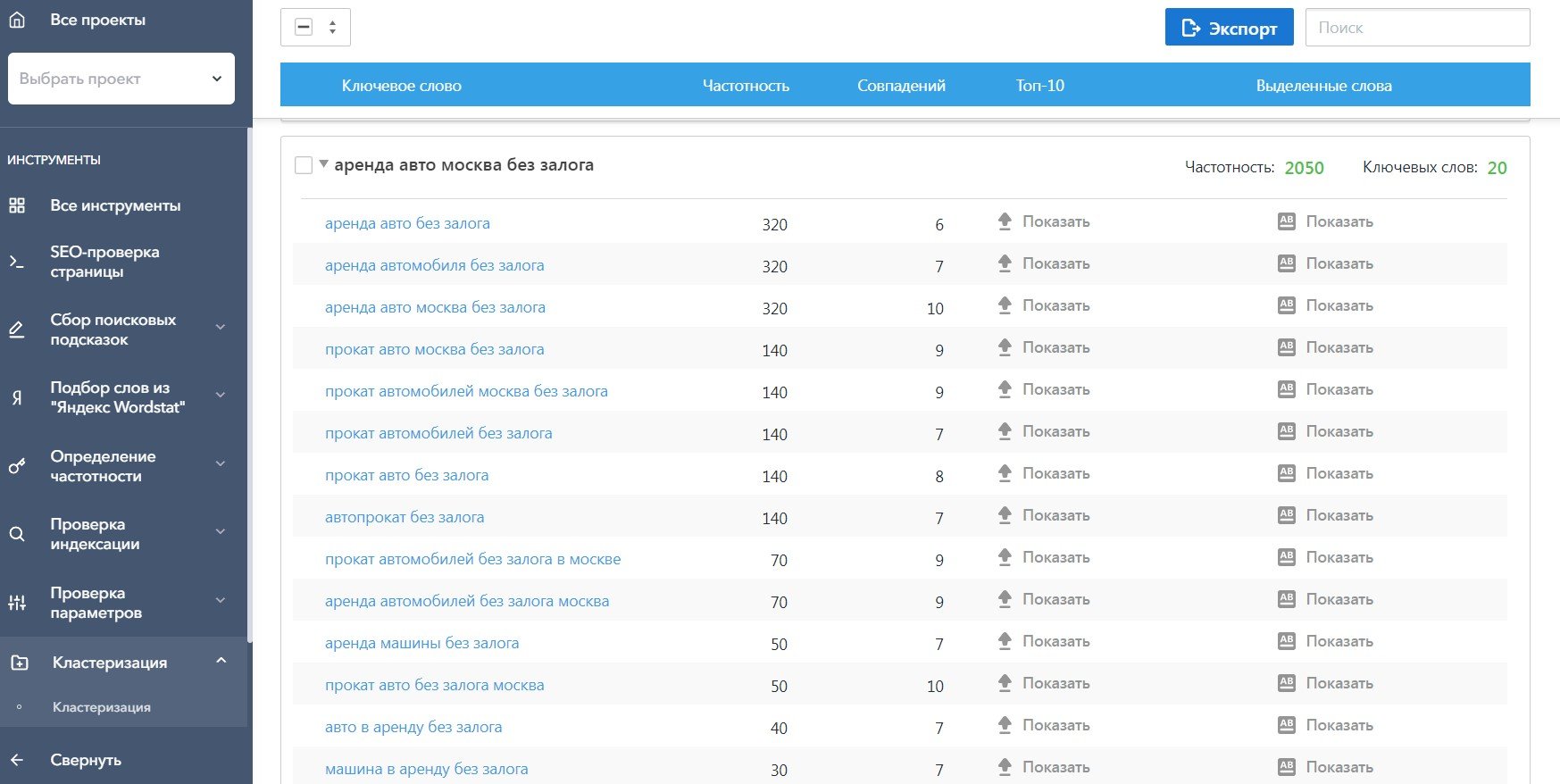Screen dimensions: 1560x784
Task: Click the Экспорт button
Action: tap(1229, 28)
